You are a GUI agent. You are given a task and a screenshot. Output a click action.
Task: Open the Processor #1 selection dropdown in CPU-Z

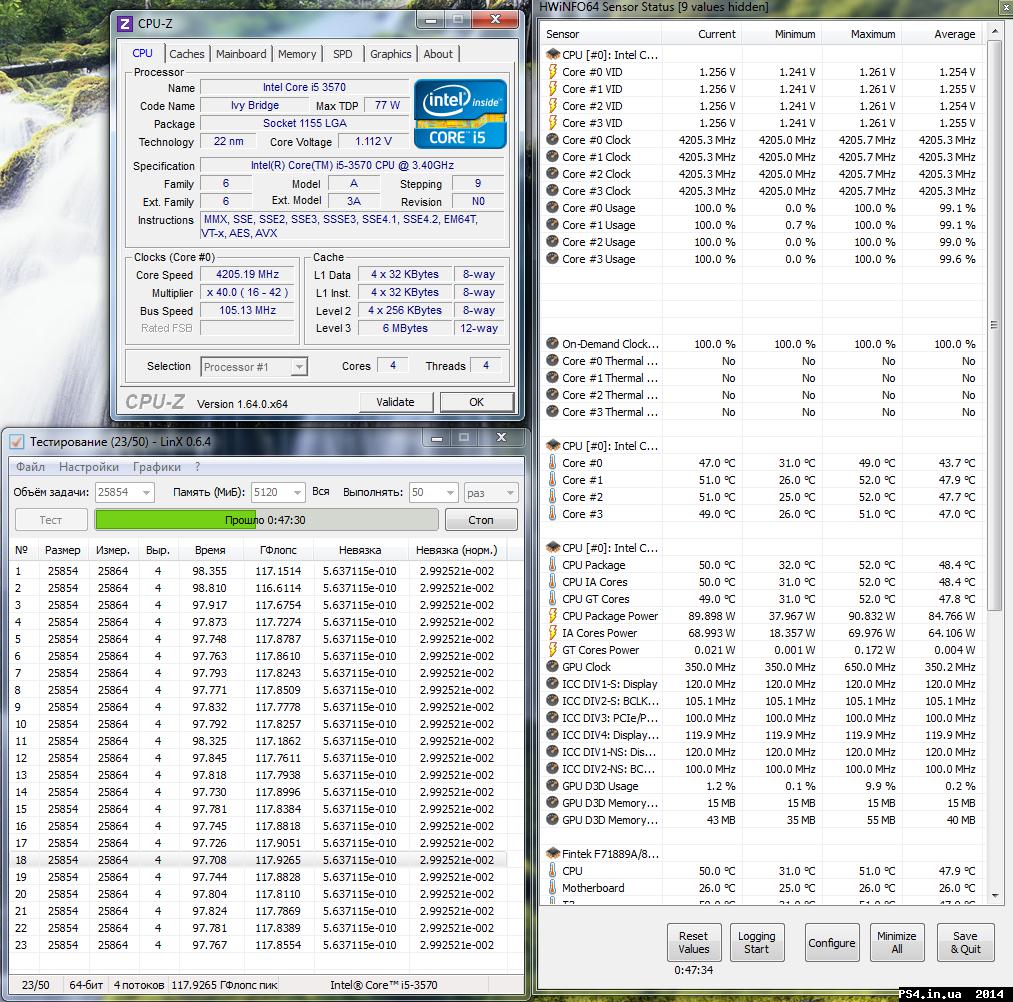pos(254,367)
